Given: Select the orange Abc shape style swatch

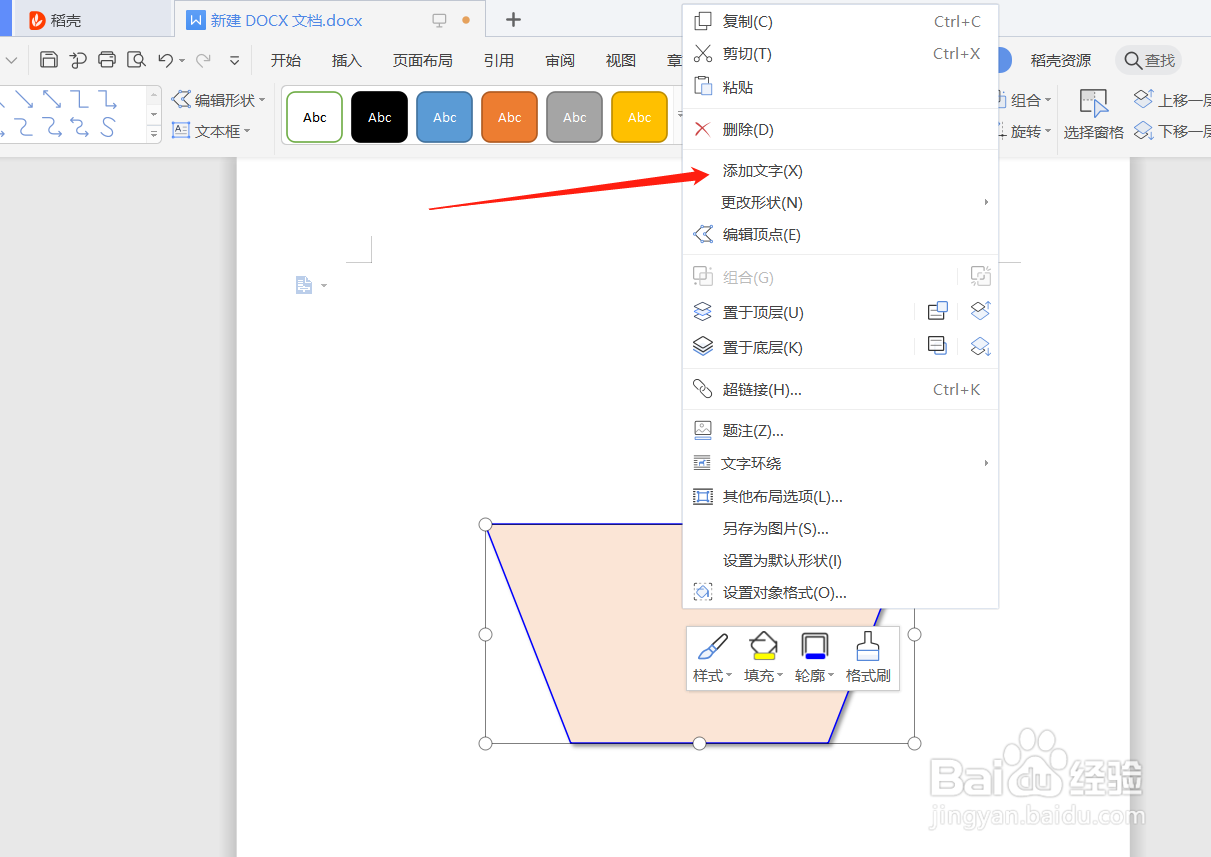Looking at the screenshot, I should pyautogui.click(x=509, y=116).
